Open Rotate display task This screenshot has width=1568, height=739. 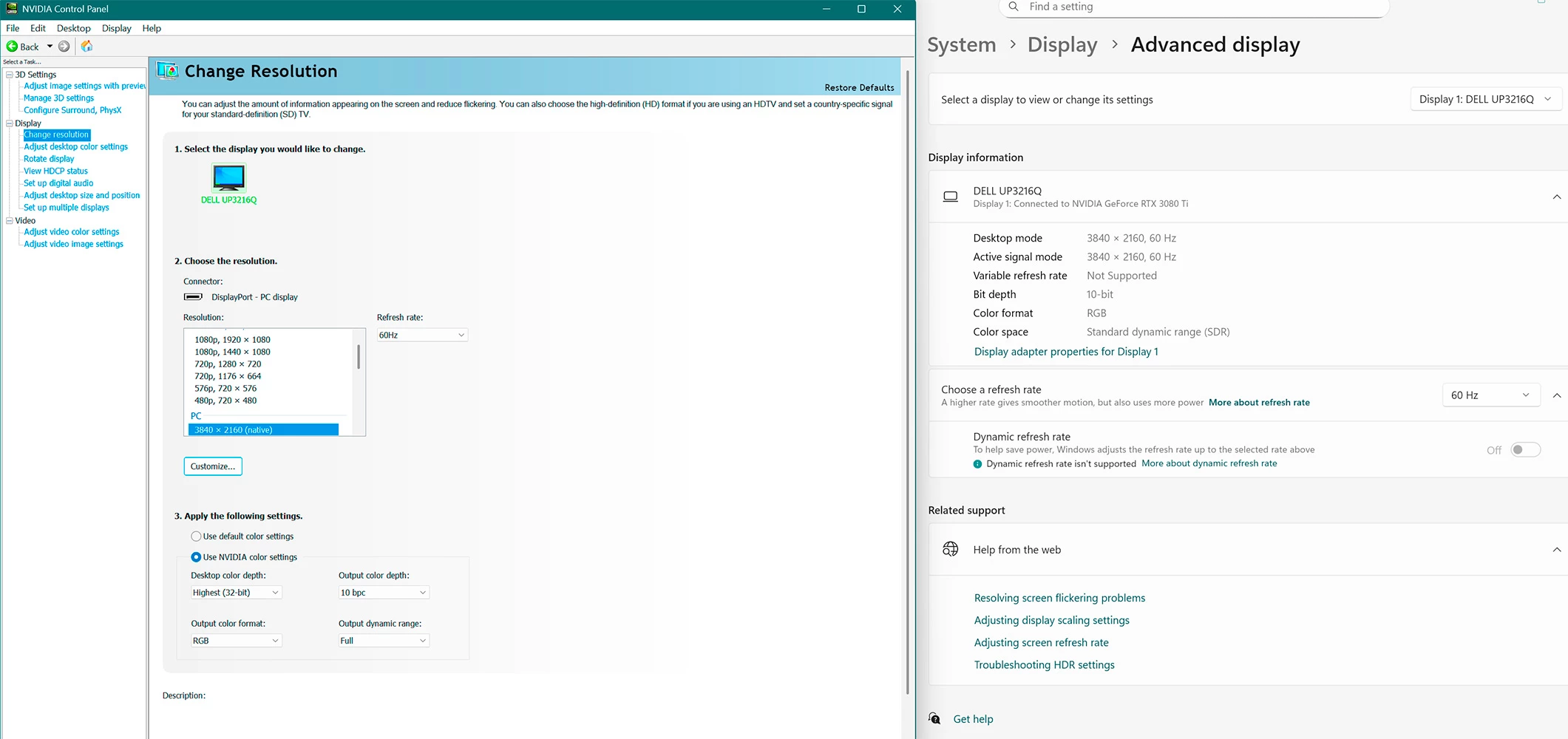(x=49, y=159)
